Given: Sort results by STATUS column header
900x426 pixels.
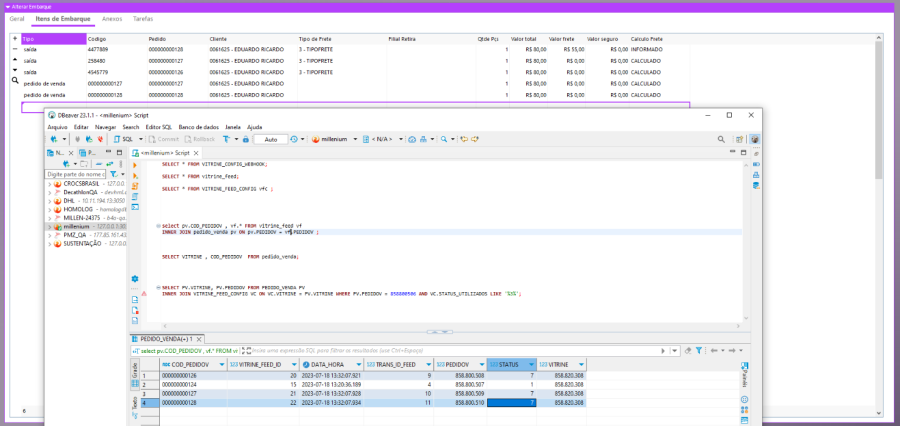Looking at the screenshot, I should 508,364.
